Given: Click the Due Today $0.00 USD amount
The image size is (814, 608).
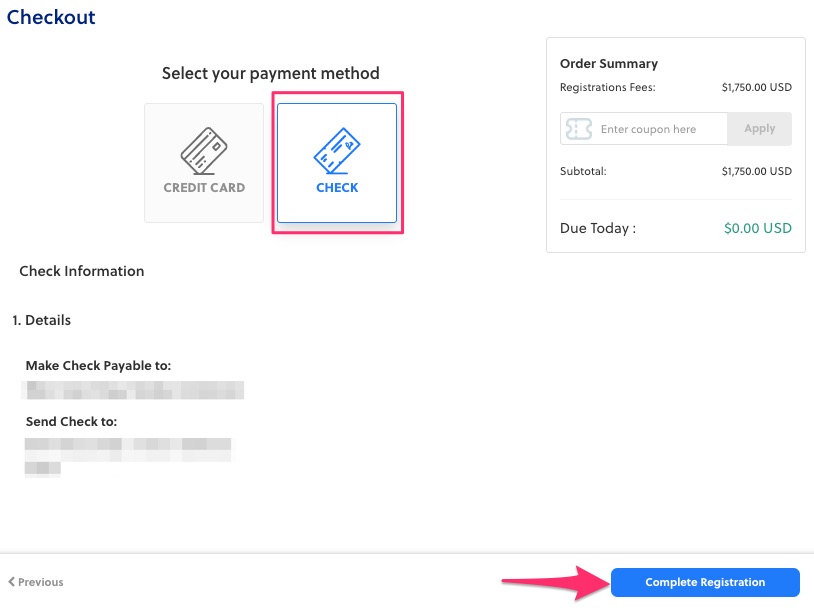Looking at the screenshot, I should coord(757,228).
